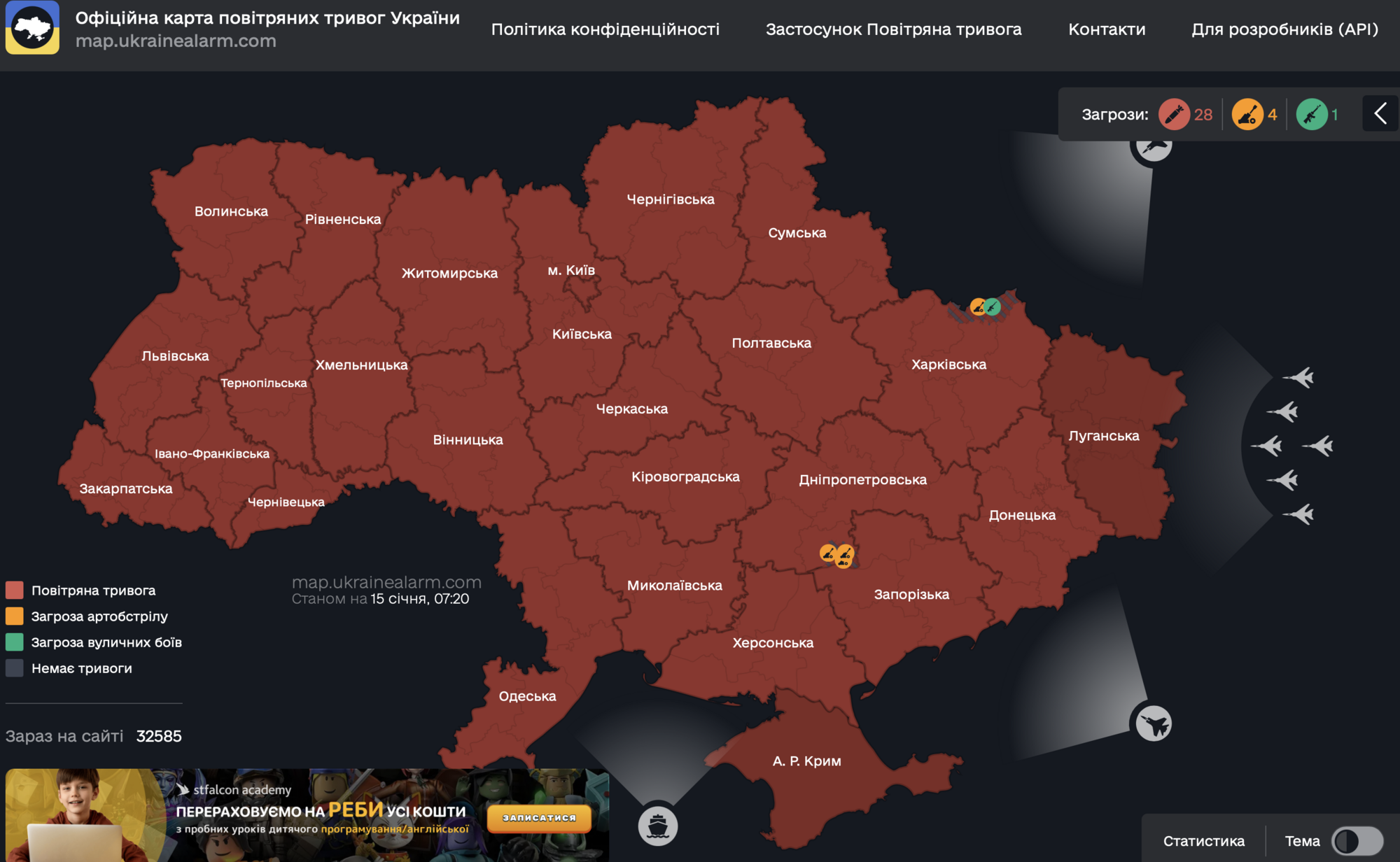Click the red Повітряна тривога legend swatch
Viewport: 1400px width, 862px height.
point(14,590)
